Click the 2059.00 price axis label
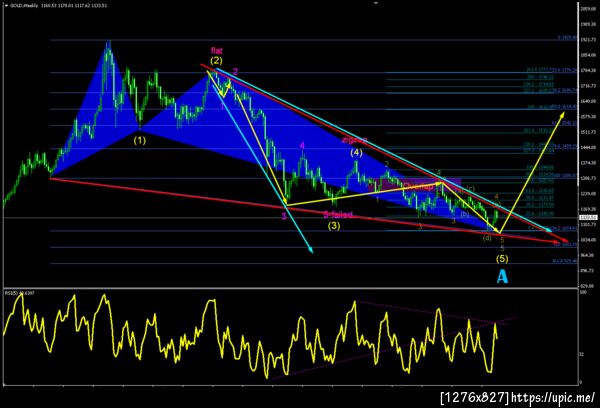This screenshot has width=600, height=408. click(587, 8)
